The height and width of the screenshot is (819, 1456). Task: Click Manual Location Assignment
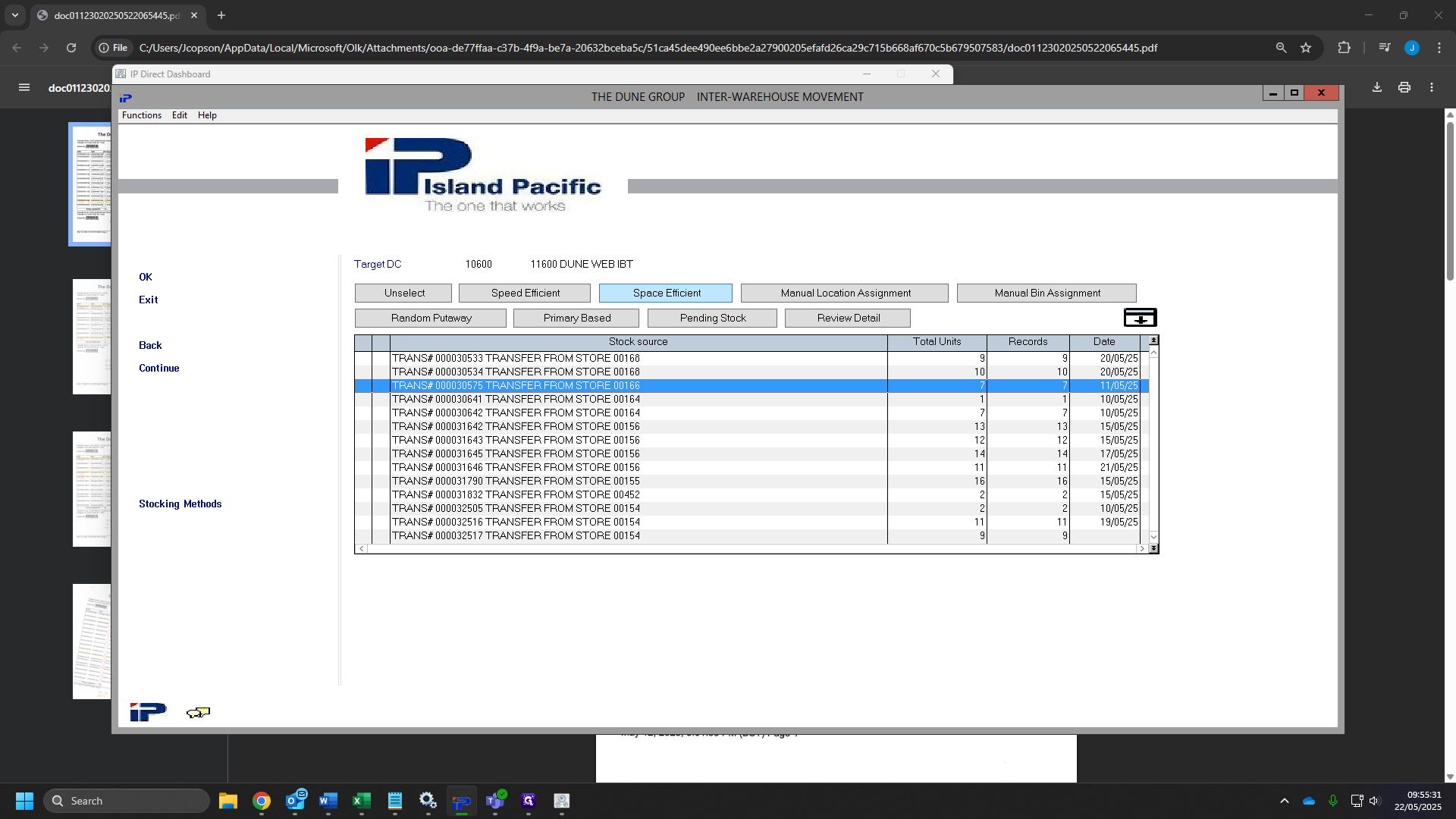click(x=845, y=293)
